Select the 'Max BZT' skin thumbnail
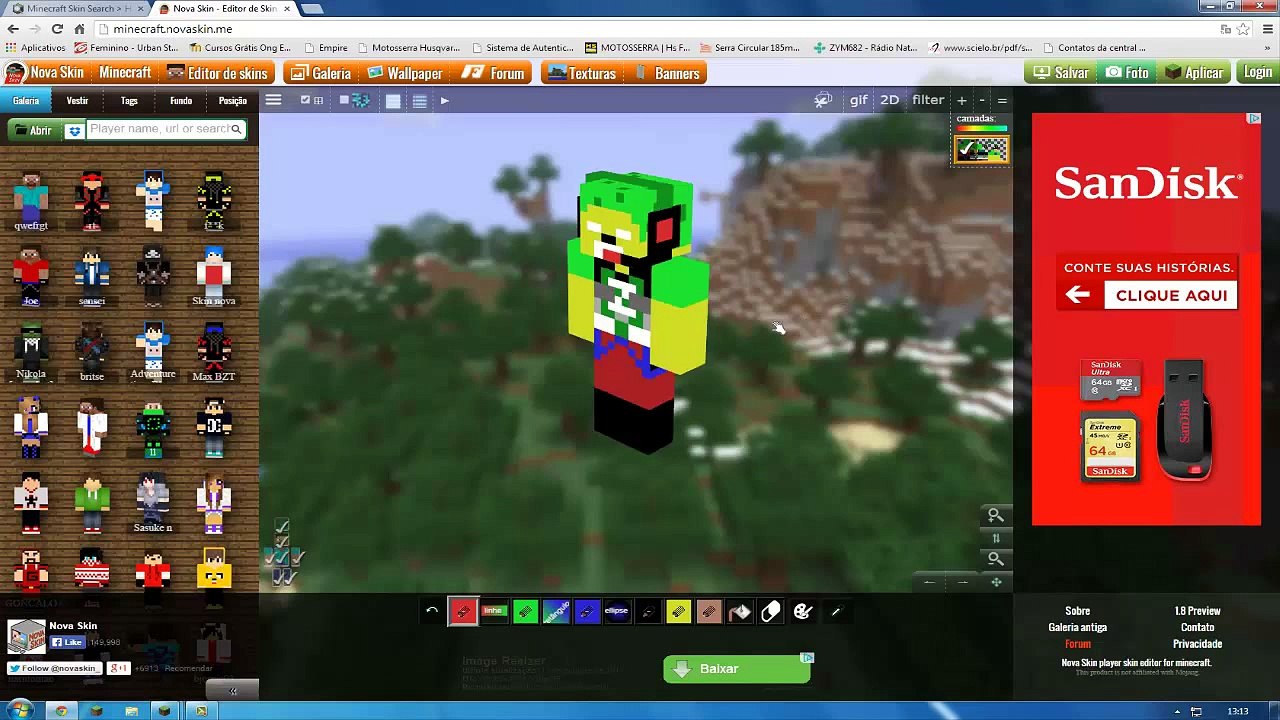 (x=214, y=350)
